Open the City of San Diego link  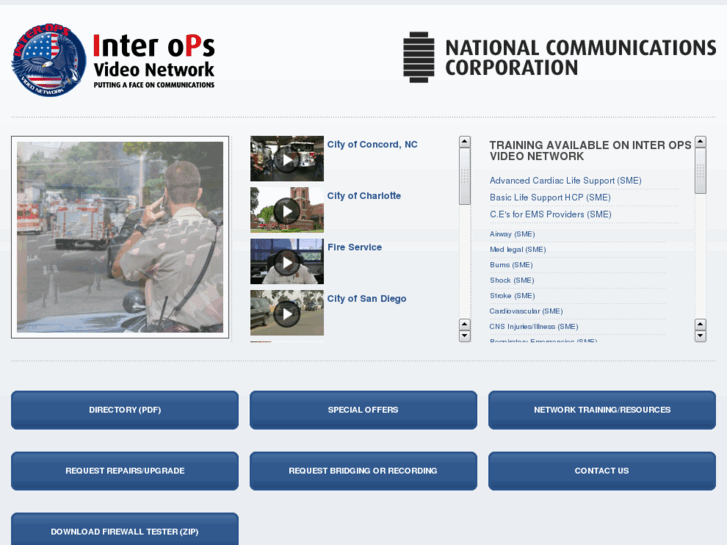[367, 299]
